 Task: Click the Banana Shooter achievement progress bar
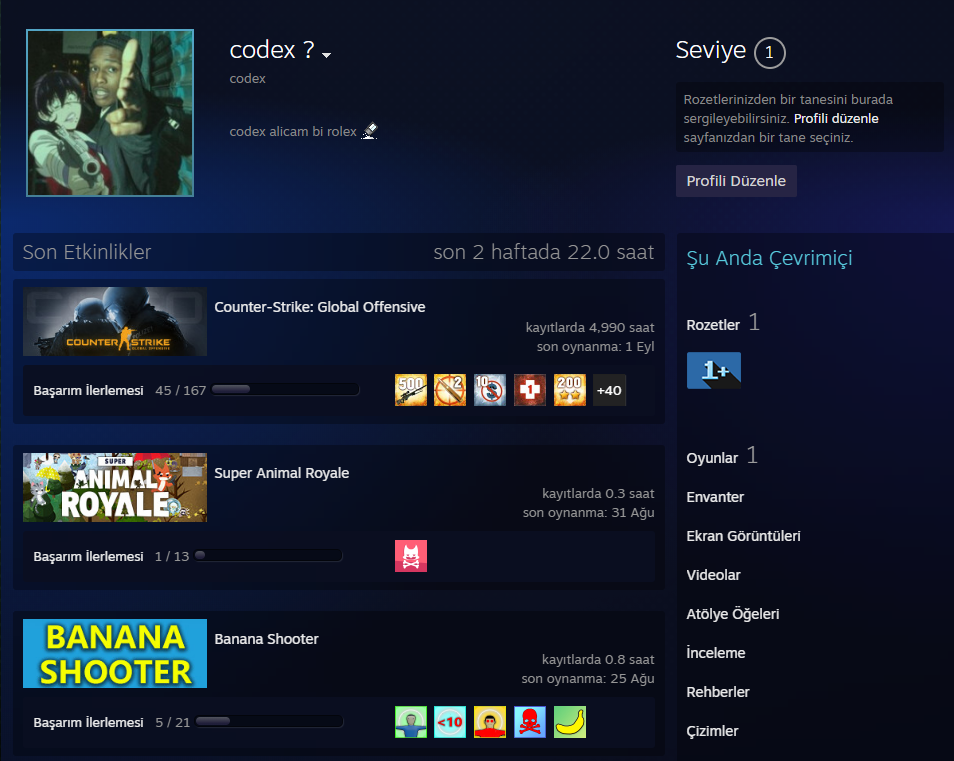(270, 721)
